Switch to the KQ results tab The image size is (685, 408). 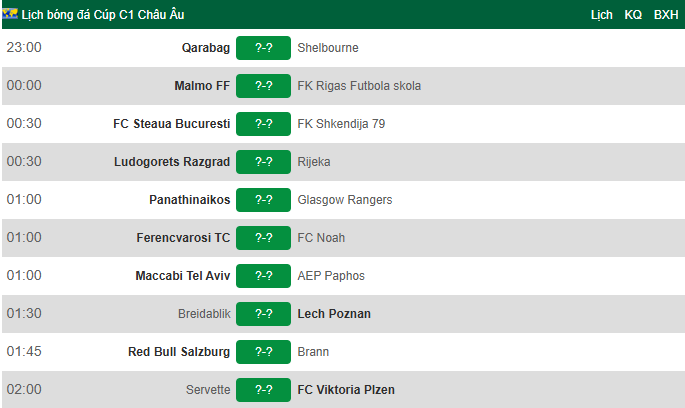(633, 15)
